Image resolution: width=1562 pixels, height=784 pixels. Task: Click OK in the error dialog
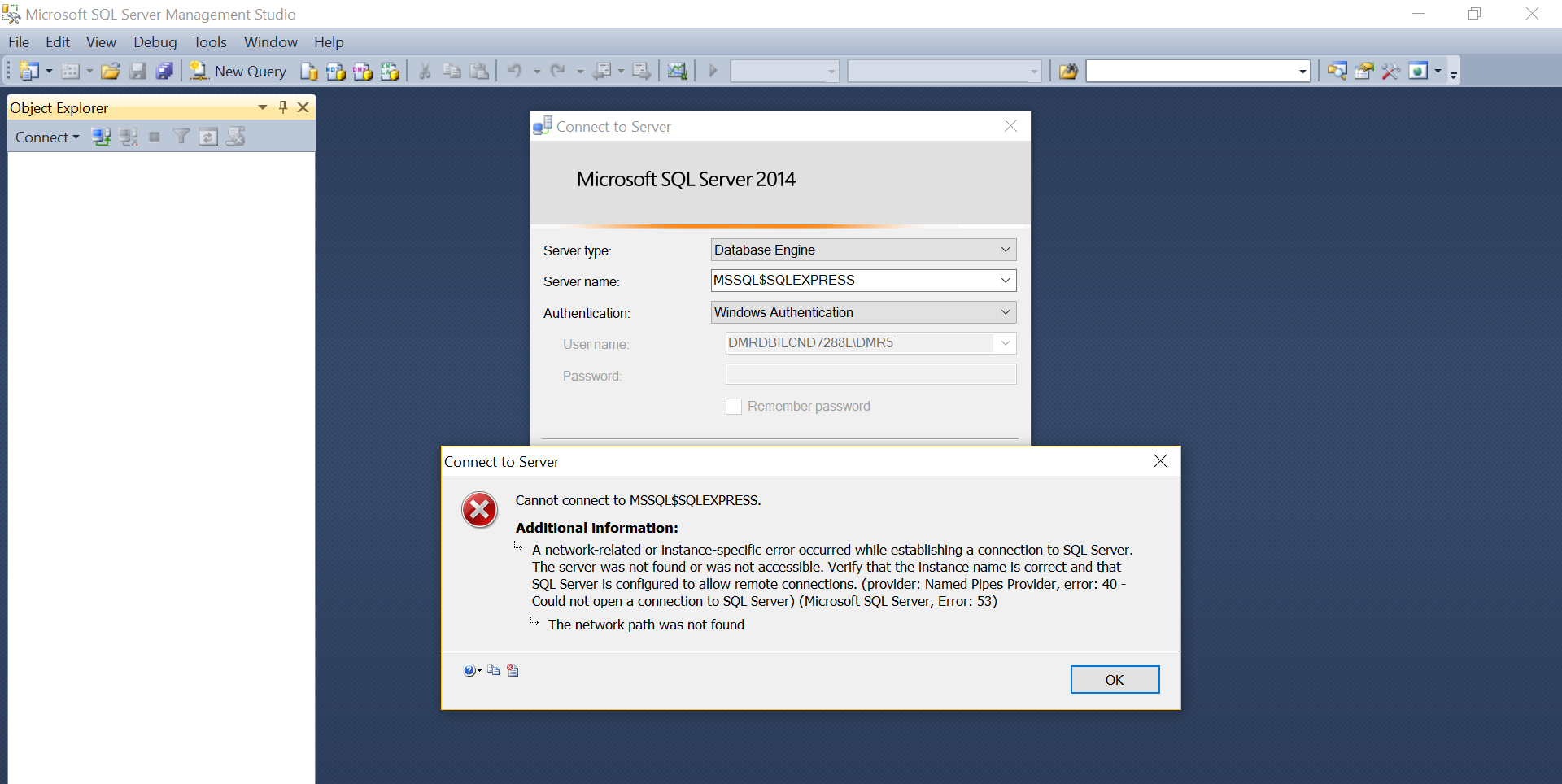point(1115,680)
